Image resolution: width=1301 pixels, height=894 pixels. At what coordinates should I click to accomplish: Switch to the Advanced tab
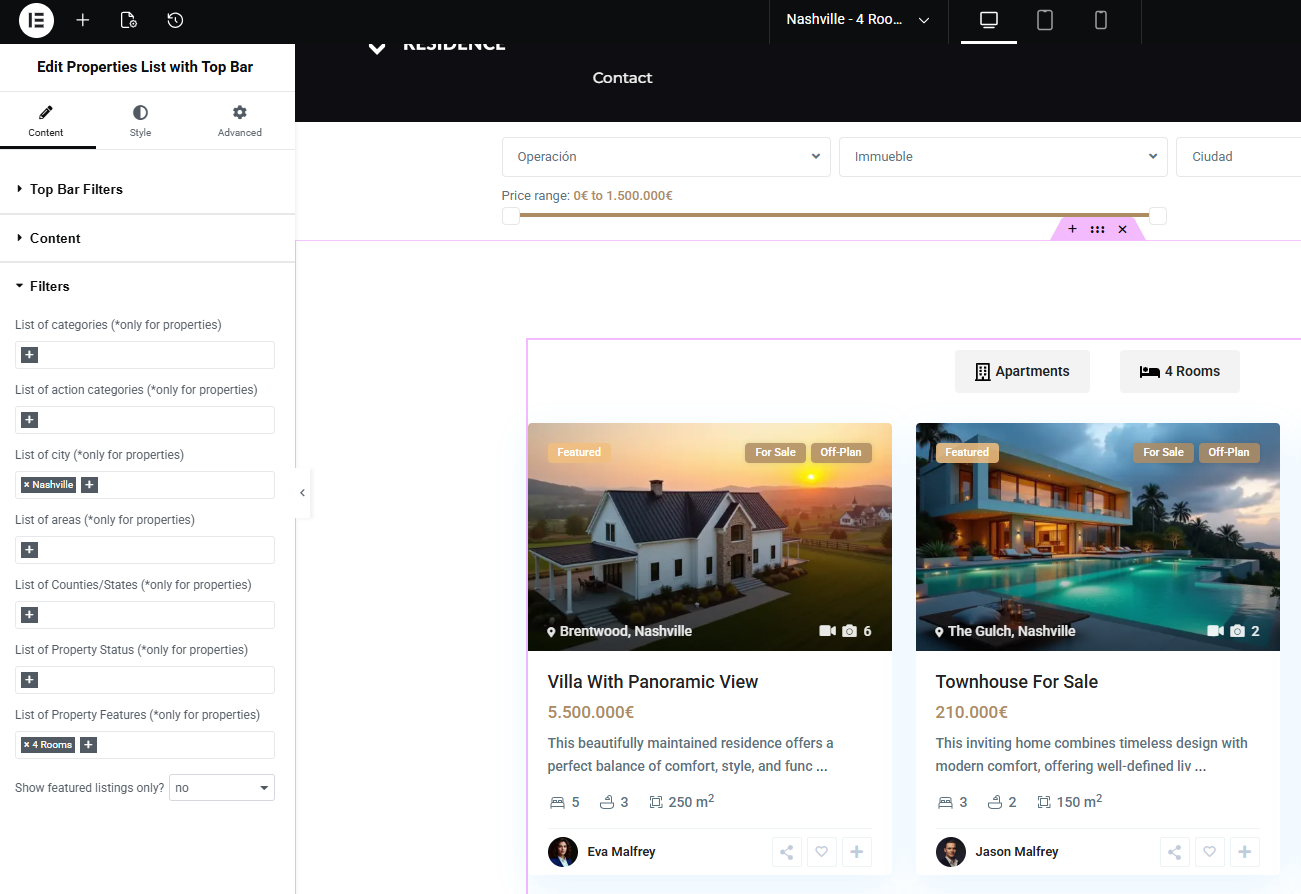(x=239, y=120)
